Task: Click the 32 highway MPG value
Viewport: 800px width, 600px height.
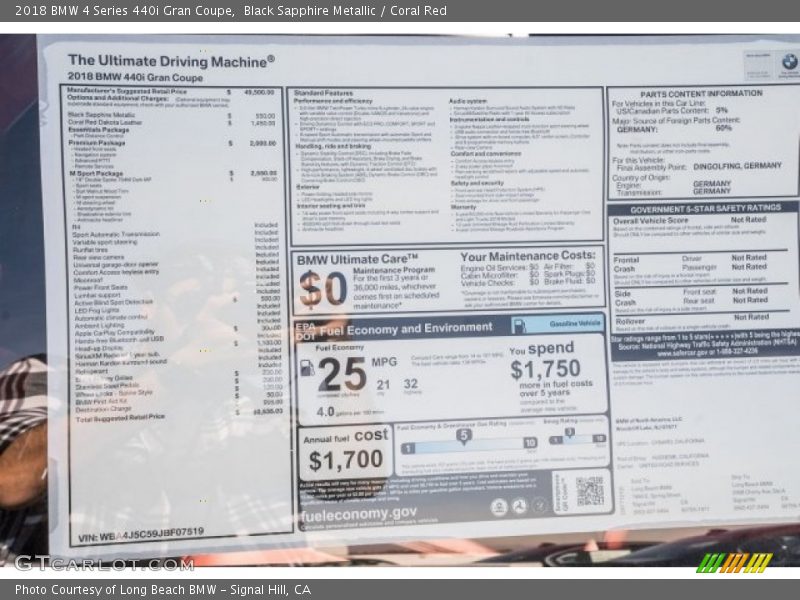Action: (x=411, y=383)
